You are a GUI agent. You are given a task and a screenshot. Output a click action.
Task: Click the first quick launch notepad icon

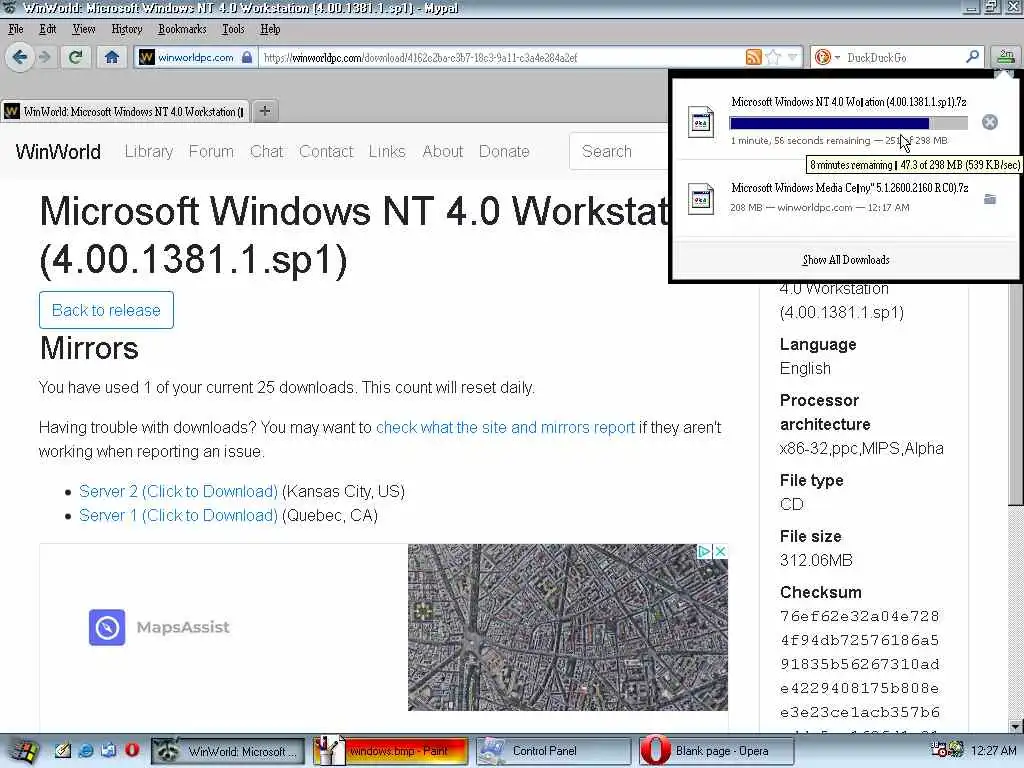[x=62, y=750]
